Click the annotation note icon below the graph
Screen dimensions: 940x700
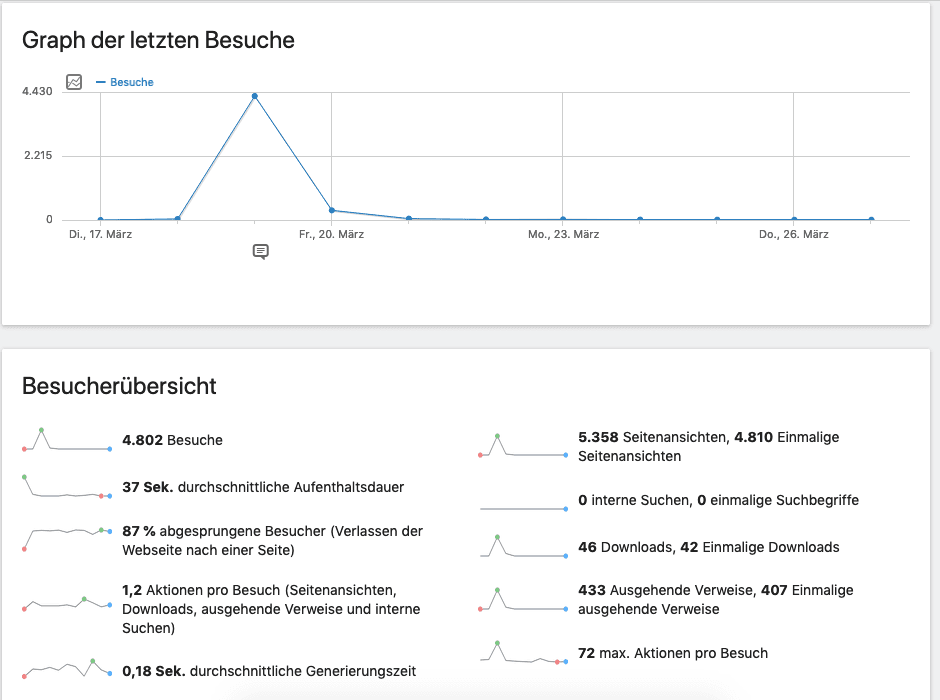(x=260, y=252)
